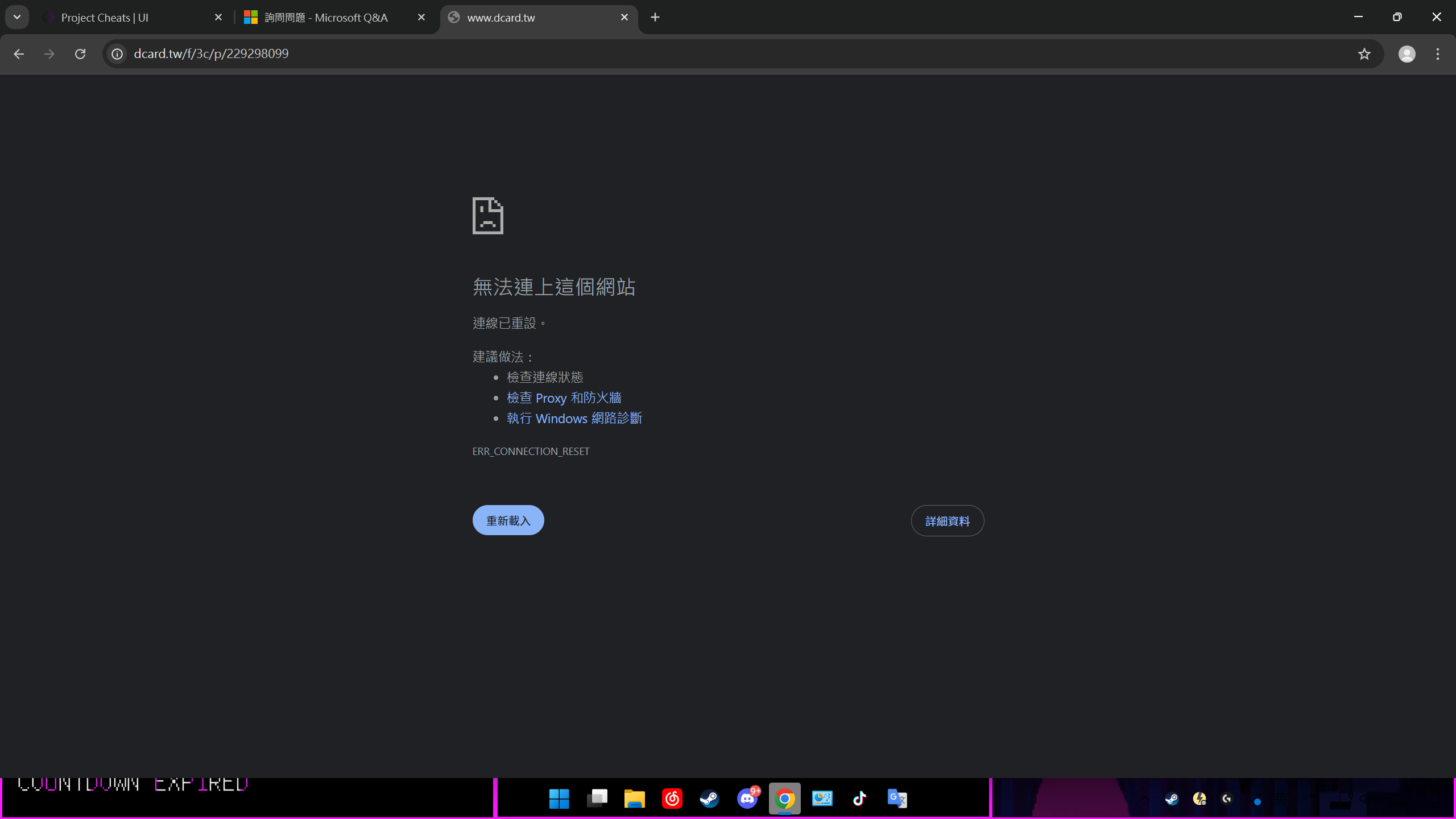This screenshot has width=1456, height=819.
Task: Open the Windows Start menu
Action: (559, 798)
